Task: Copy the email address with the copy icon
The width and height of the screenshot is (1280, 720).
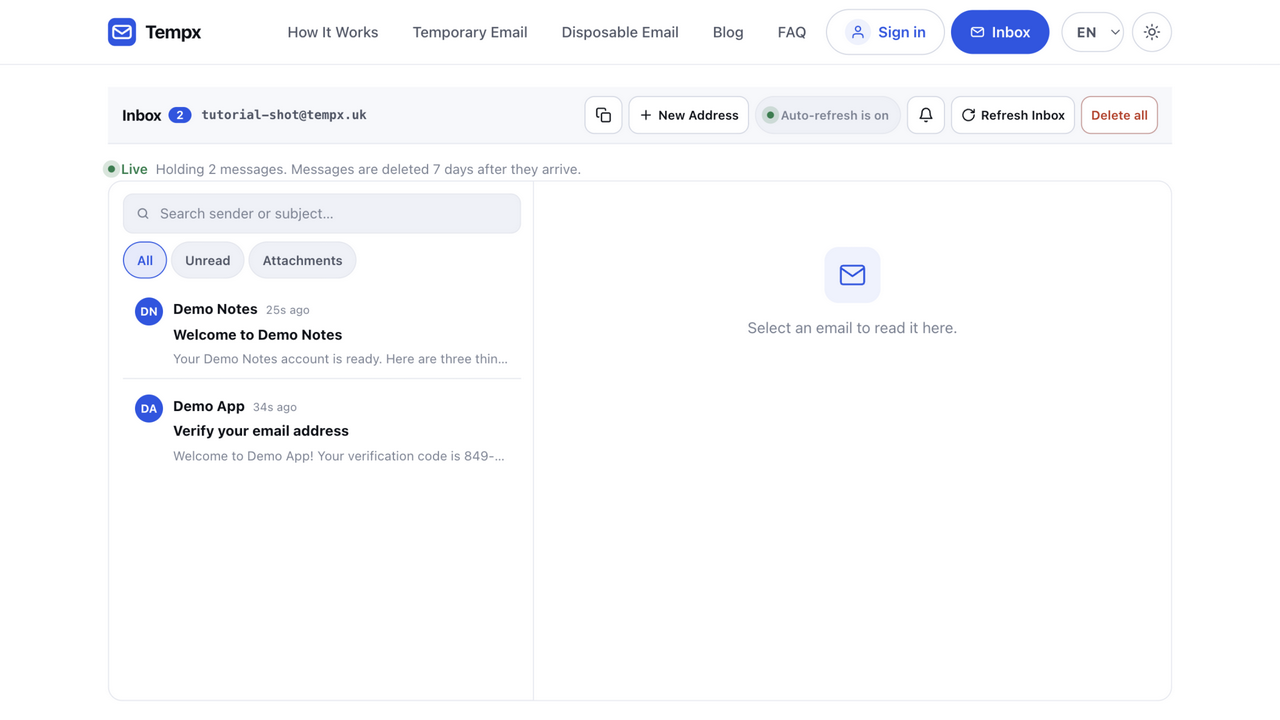Action: pyautogui.click(x=603, y=115)
